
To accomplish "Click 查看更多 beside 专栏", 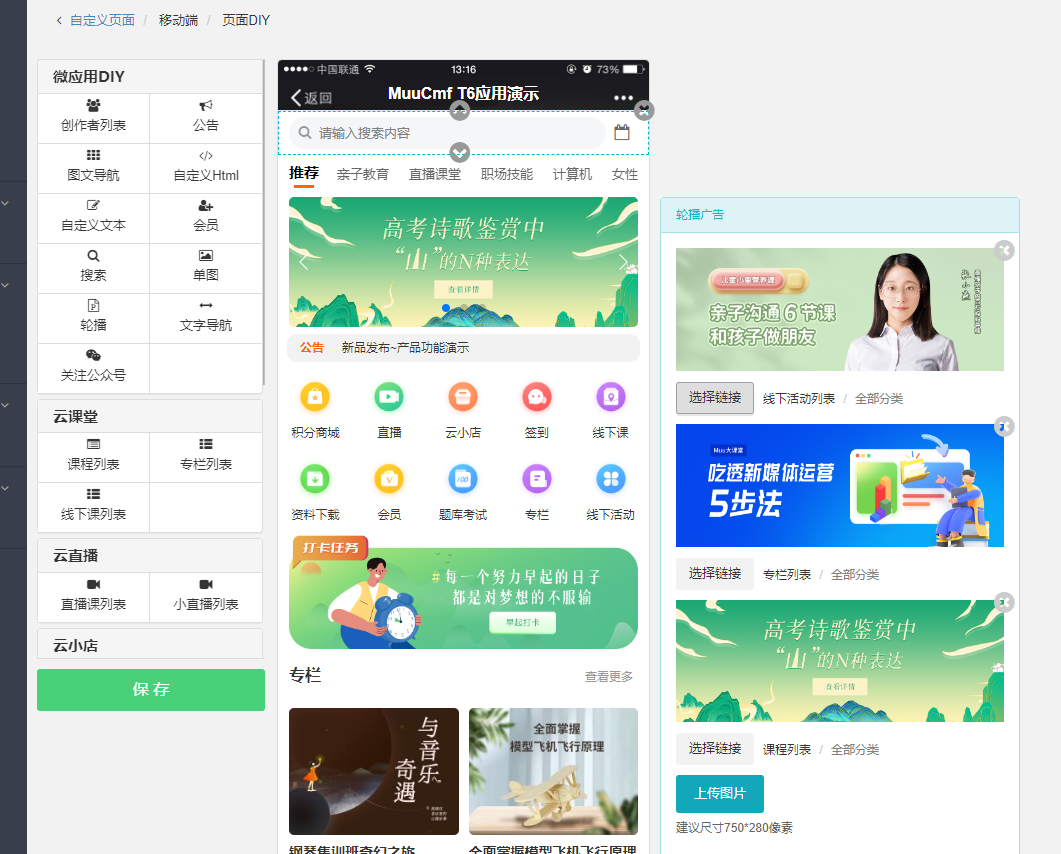I will pos(609,677).
